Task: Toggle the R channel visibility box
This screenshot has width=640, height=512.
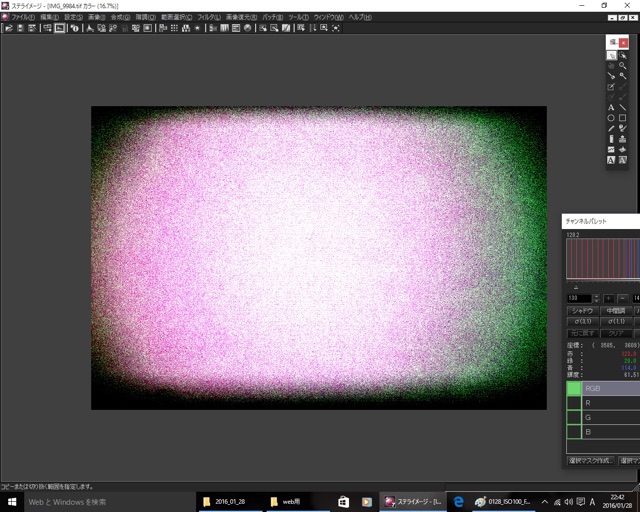Action: 573,403
